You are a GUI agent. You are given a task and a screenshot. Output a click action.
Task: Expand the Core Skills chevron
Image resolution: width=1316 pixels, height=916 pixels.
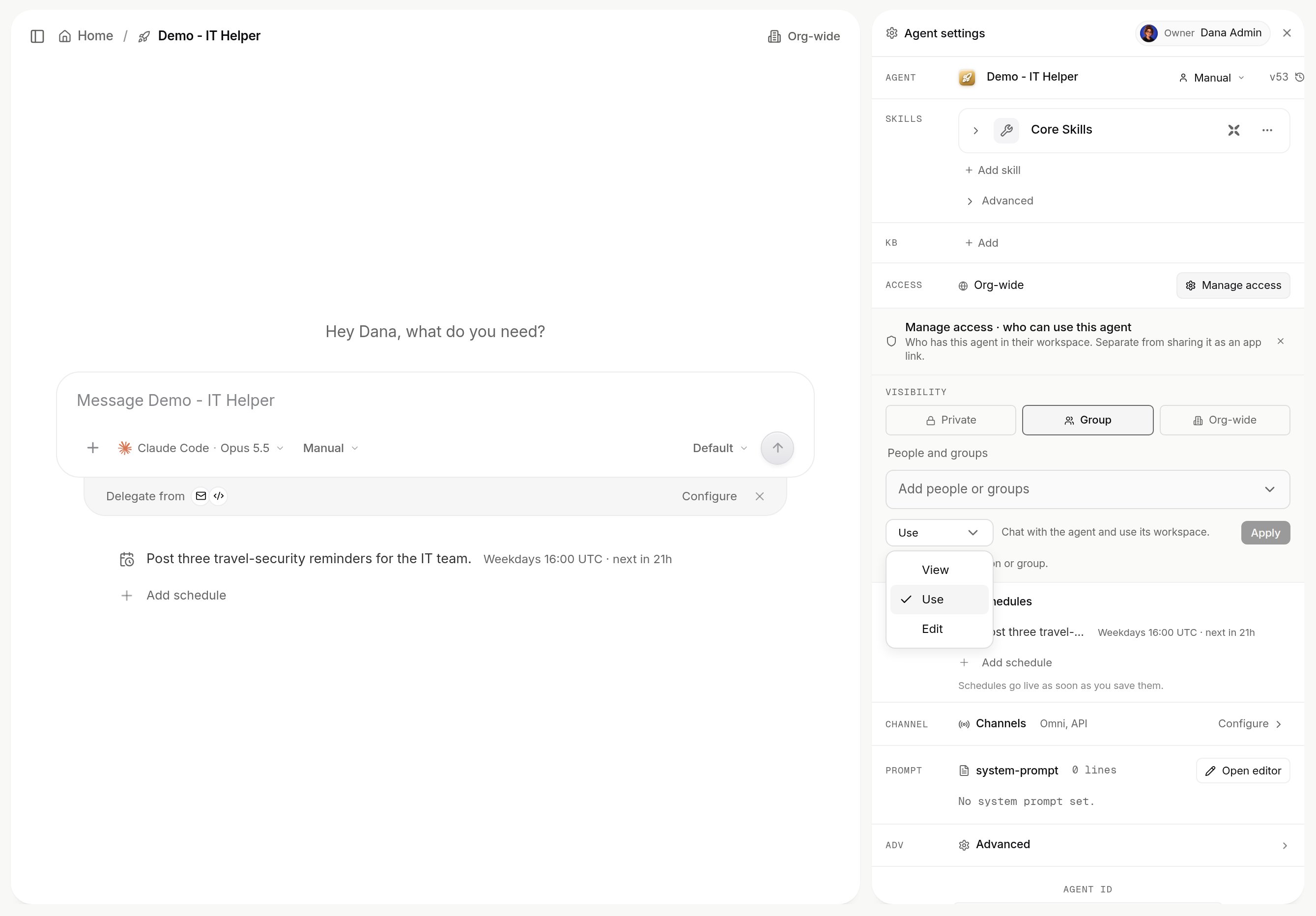point(975,131)
